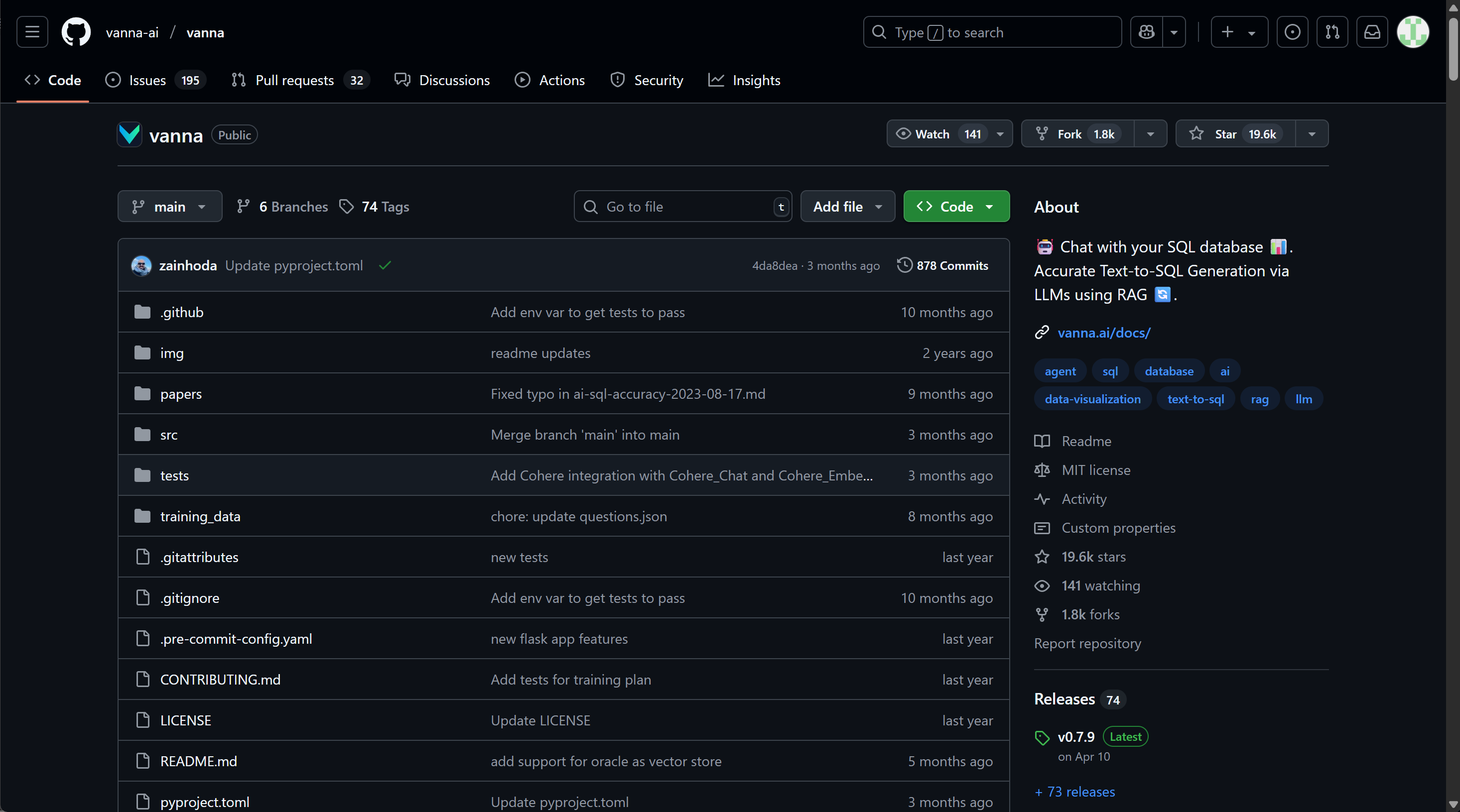Image resolution: width=1460 pixels, height=812 pixels.
Task: Click the release tag icon for v0.7.9
Action: click(x=1042, y=738)
